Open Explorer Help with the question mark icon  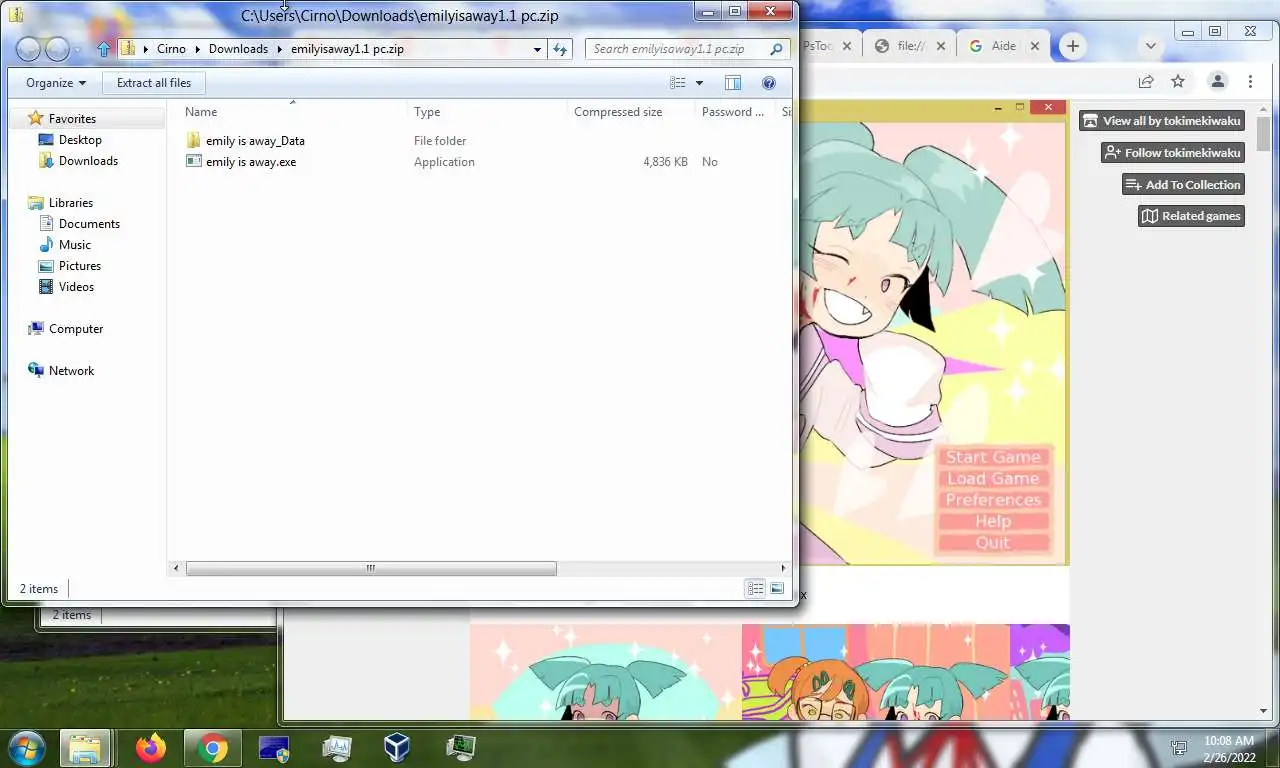coord(769,83)
